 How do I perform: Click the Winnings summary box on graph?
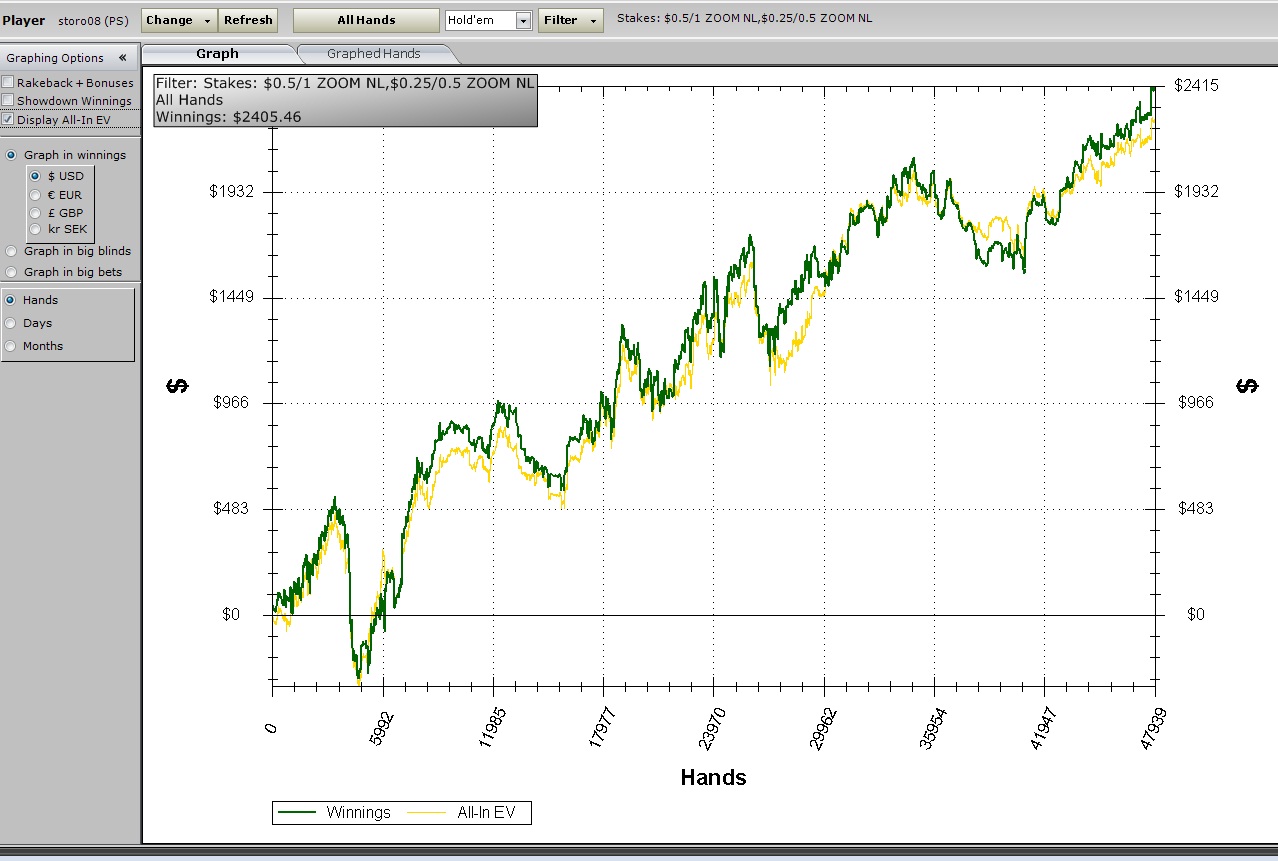pos(345,100)
